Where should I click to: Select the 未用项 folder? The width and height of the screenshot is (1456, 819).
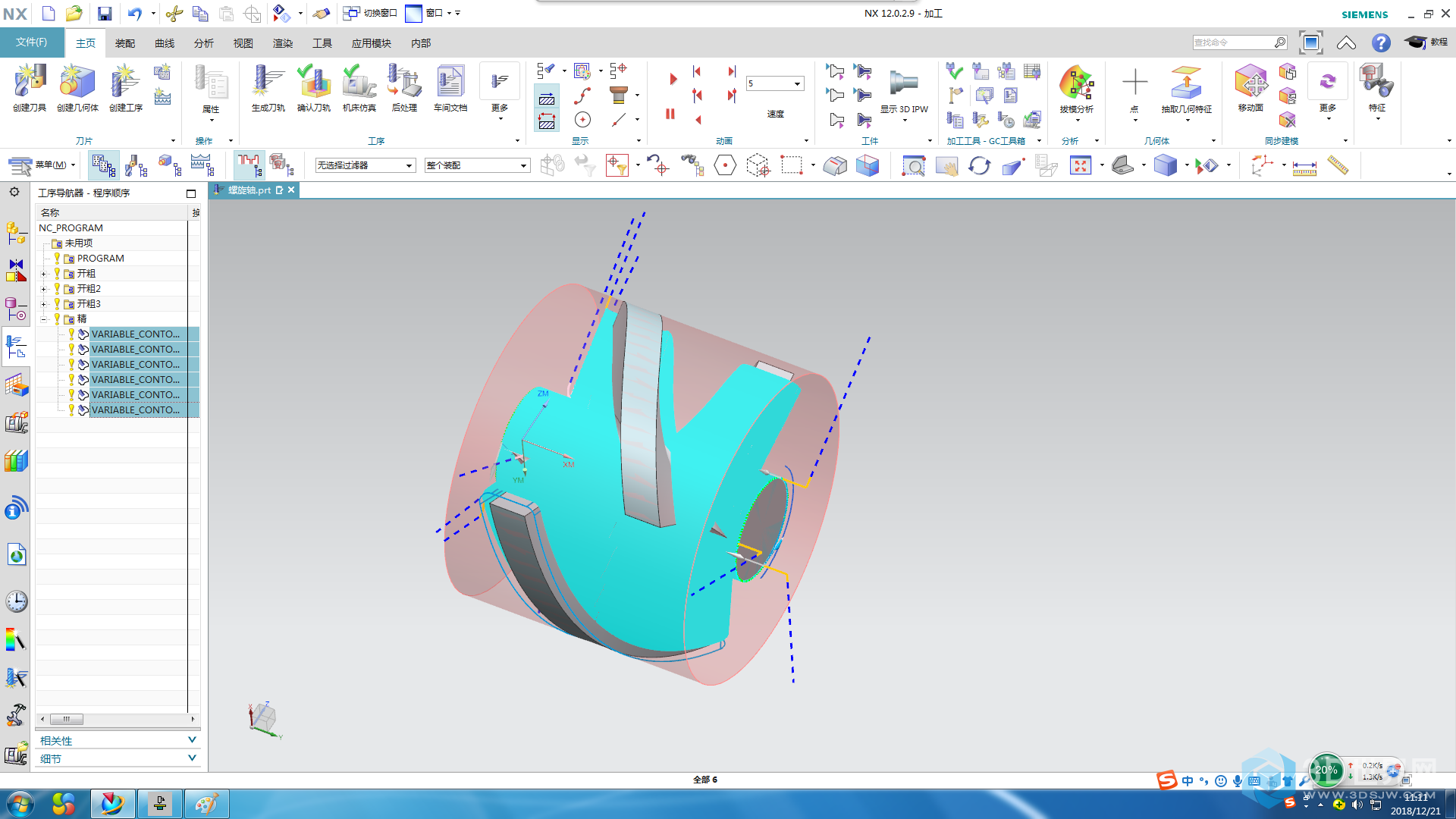(x=78, y=243)
